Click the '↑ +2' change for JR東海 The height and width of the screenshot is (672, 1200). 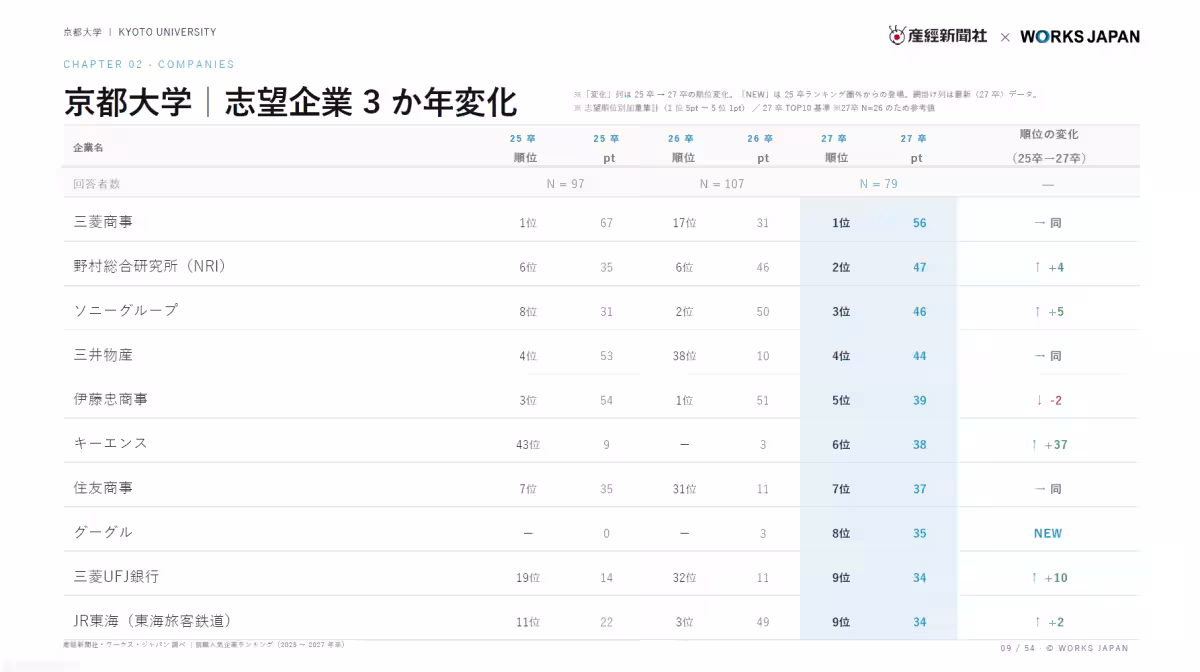tap(1048, 622)
